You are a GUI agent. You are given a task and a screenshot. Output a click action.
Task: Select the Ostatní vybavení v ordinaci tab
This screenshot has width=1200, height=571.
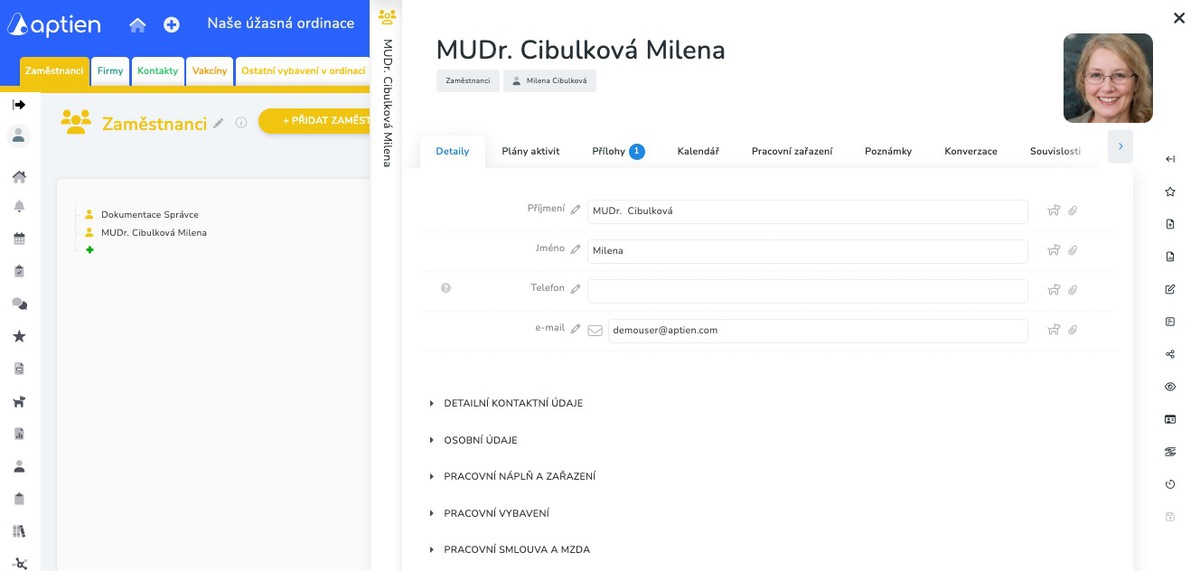[303, 71]
